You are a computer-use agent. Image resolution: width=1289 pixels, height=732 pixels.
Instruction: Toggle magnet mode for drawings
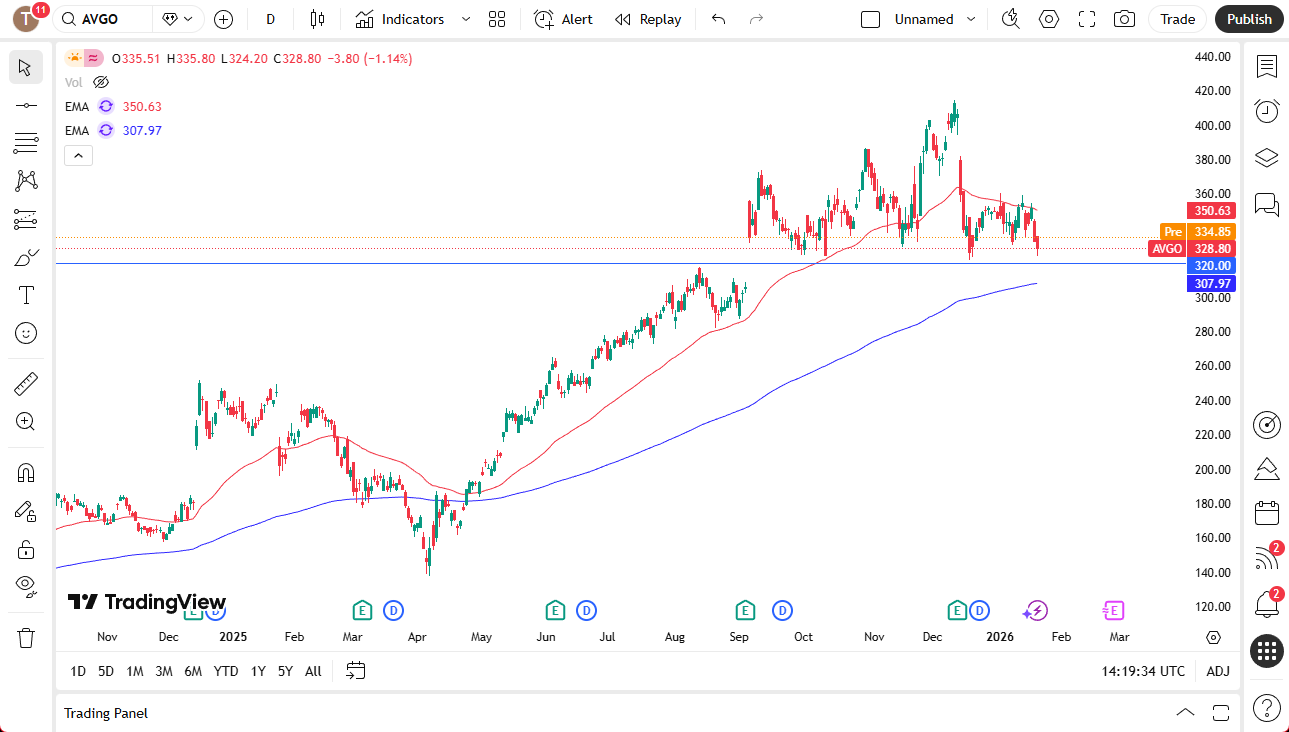click(26, 473)
